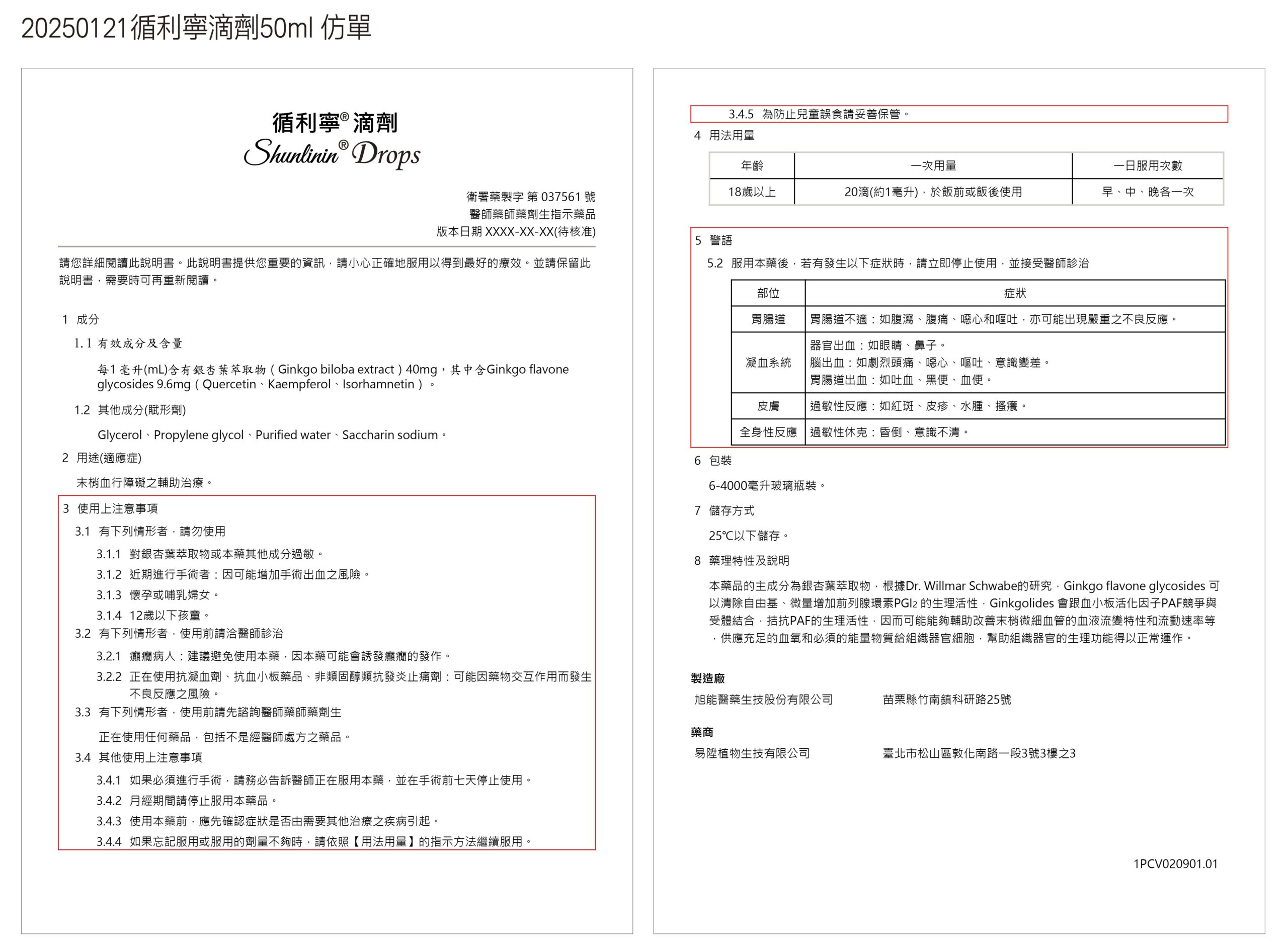The width and height of the screenshot is (1288, 952).
Task: Click subsection 1.2 其他成分(賦形劑)
Action: 130,410
